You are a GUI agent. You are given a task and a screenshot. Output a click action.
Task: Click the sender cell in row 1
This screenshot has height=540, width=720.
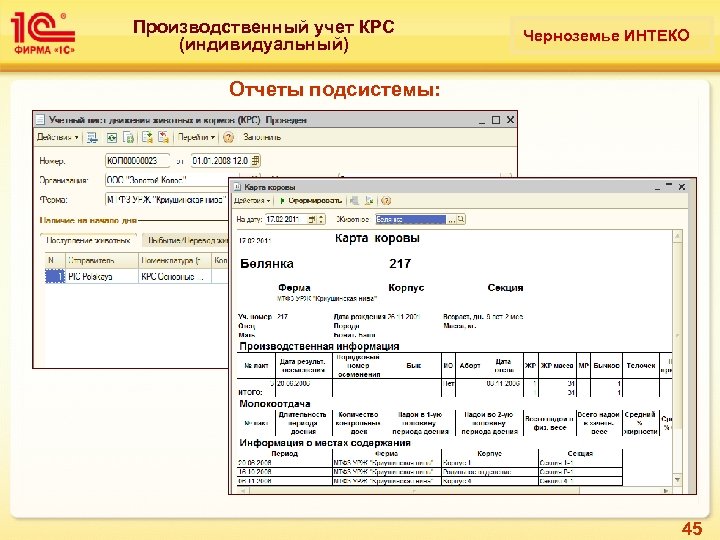click(101, 276)
